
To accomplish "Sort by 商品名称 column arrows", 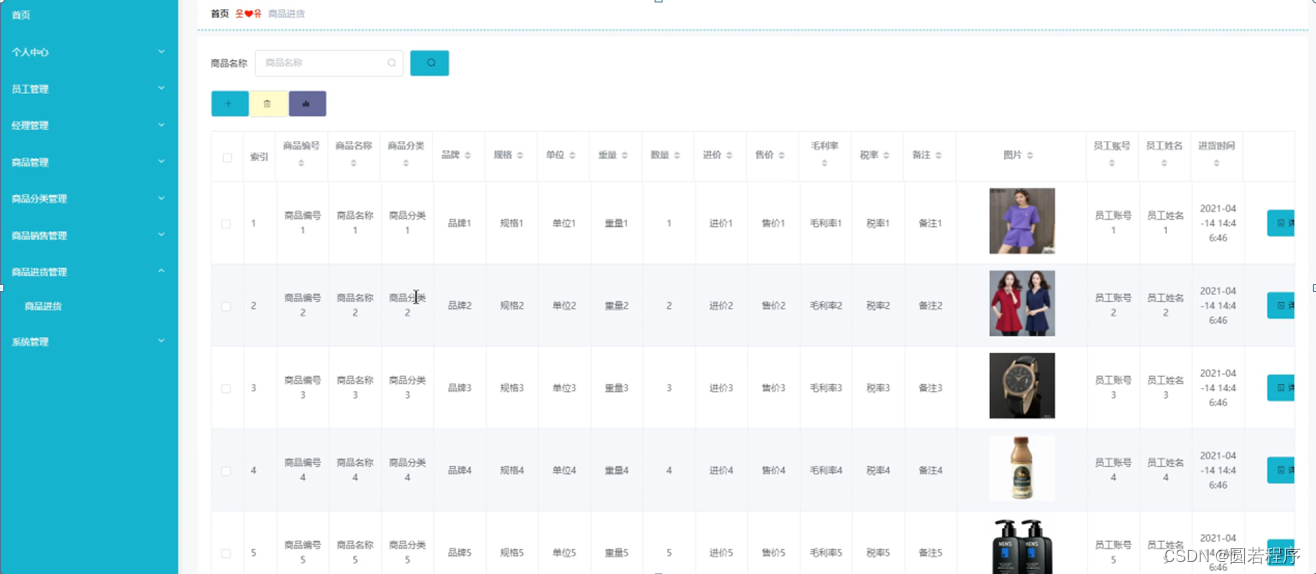I will pos(354,163).
